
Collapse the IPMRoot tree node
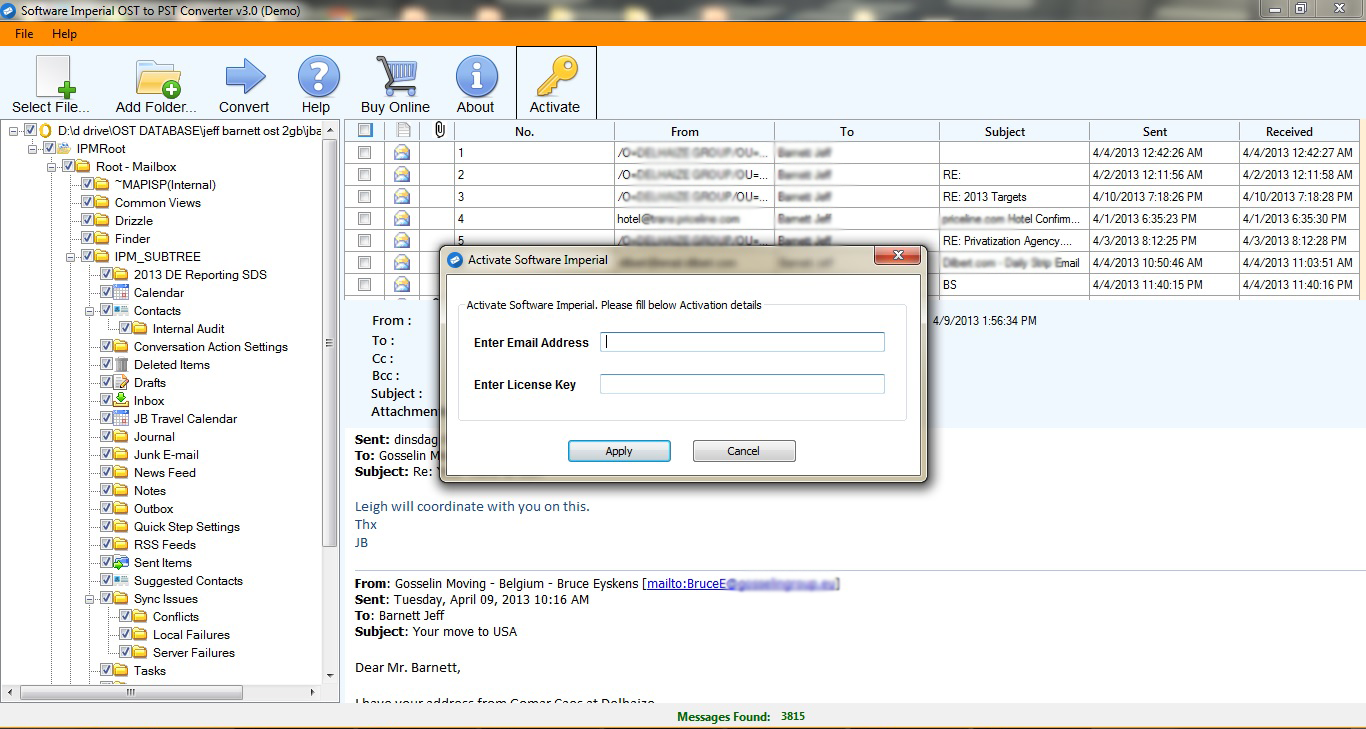click(33, 148)
